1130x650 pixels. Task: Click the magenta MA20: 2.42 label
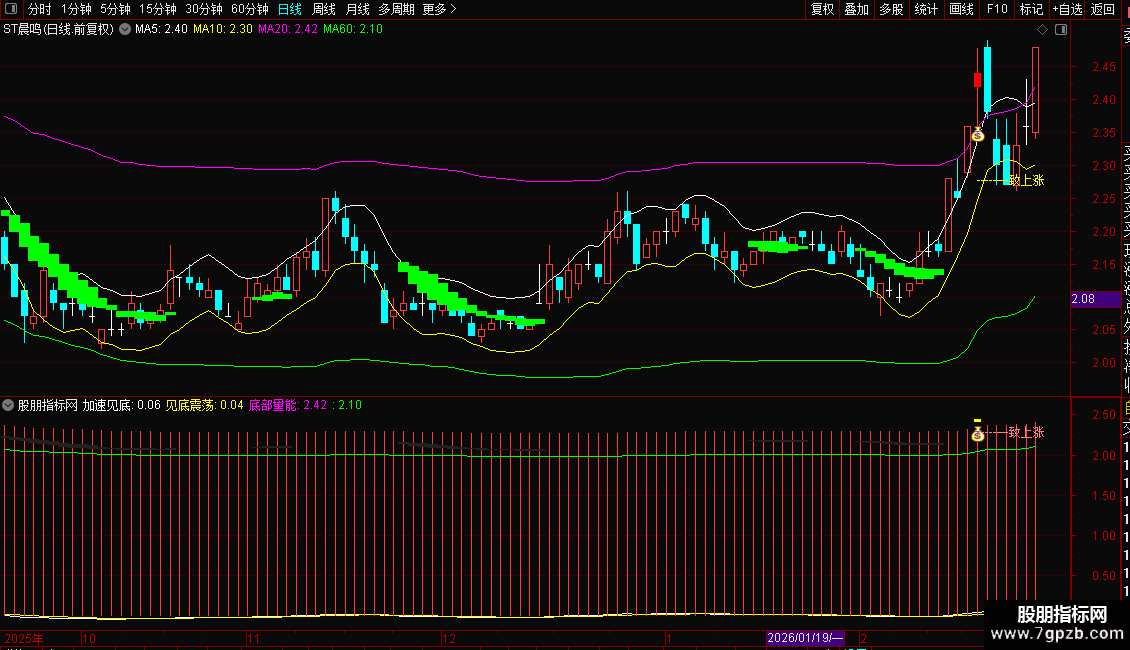point(288,30)
